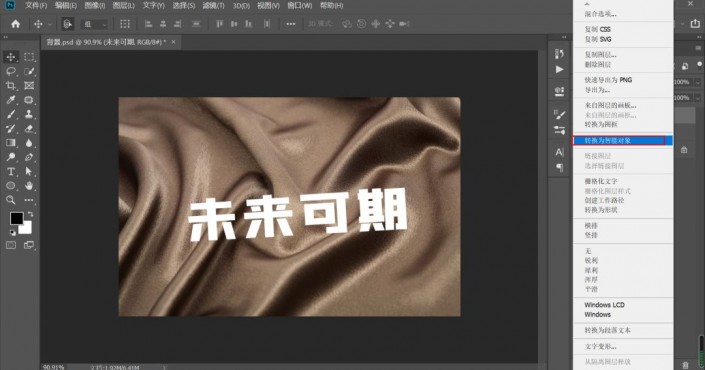705x370 pixels.
Task: Open the 滤镜(T) menu
Action: point(214,5)
